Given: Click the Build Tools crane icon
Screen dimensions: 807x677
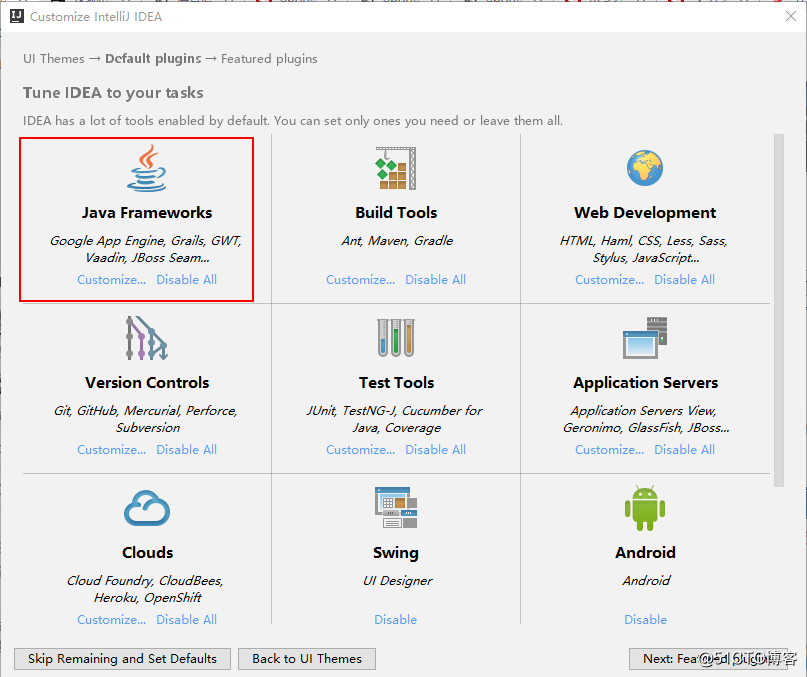Looking at the screenshot, I should [396, 168].
